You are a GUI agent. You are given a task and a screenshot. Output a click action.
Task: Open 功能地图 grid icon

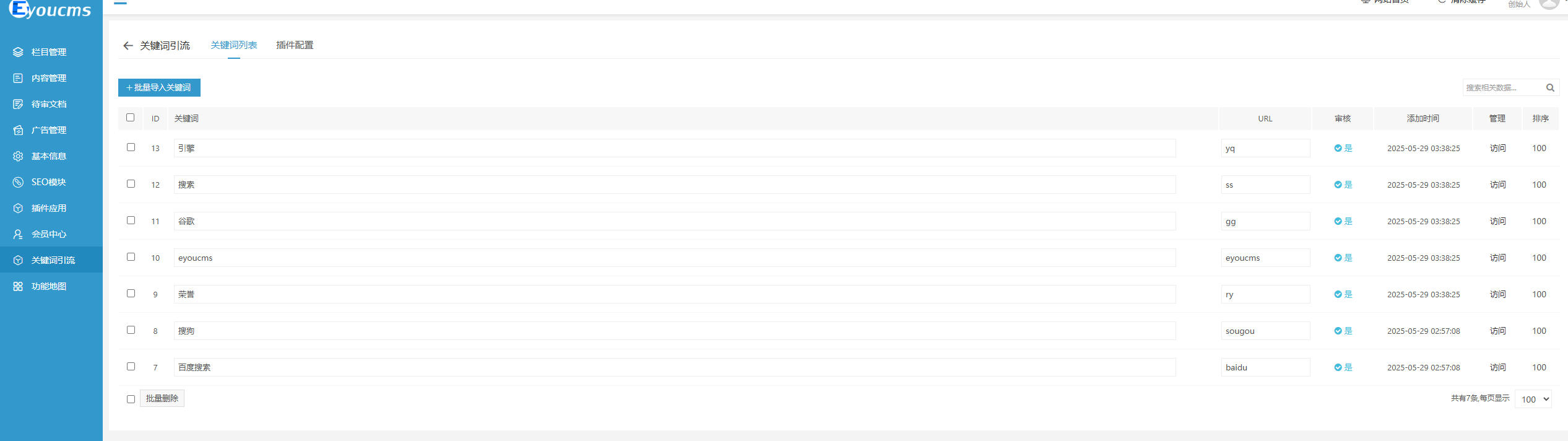18,286
